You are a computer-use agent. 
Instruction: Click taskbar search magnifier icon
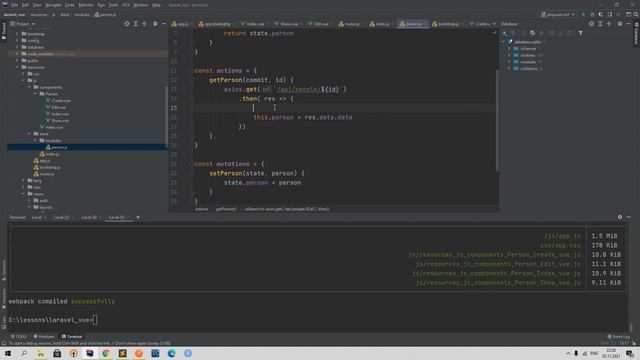click(x=24, y=353)
